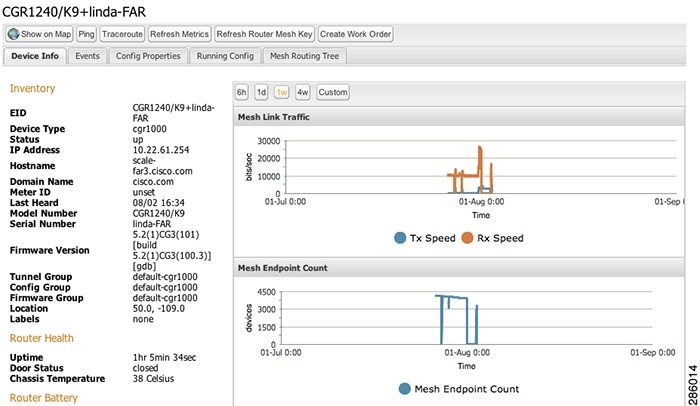Click Refresh Router Mesh Key
The image size is (700, 406).
(264, 34)
